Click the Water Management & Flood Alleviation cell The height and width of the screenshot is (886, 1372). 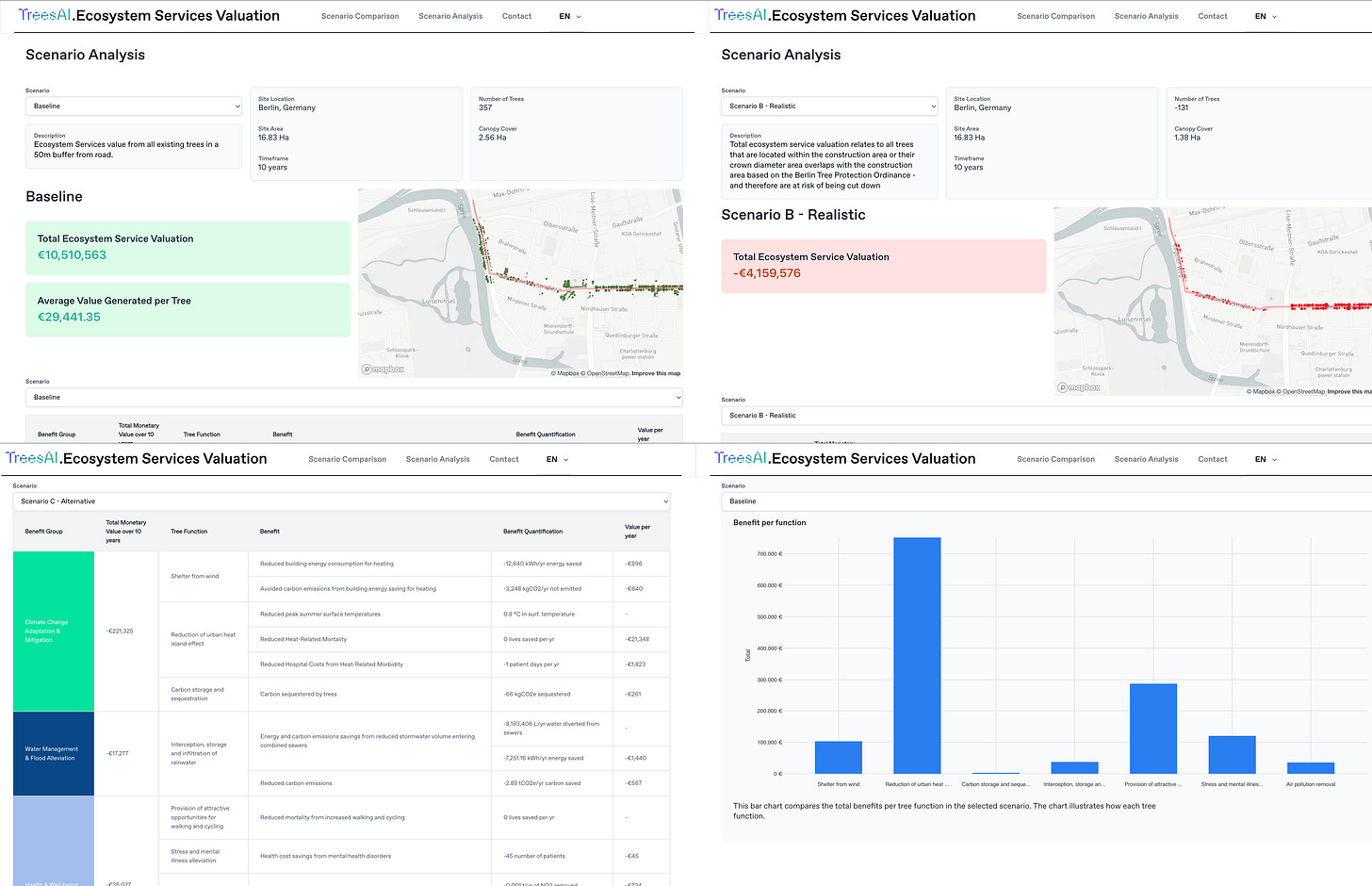[54, 754]
